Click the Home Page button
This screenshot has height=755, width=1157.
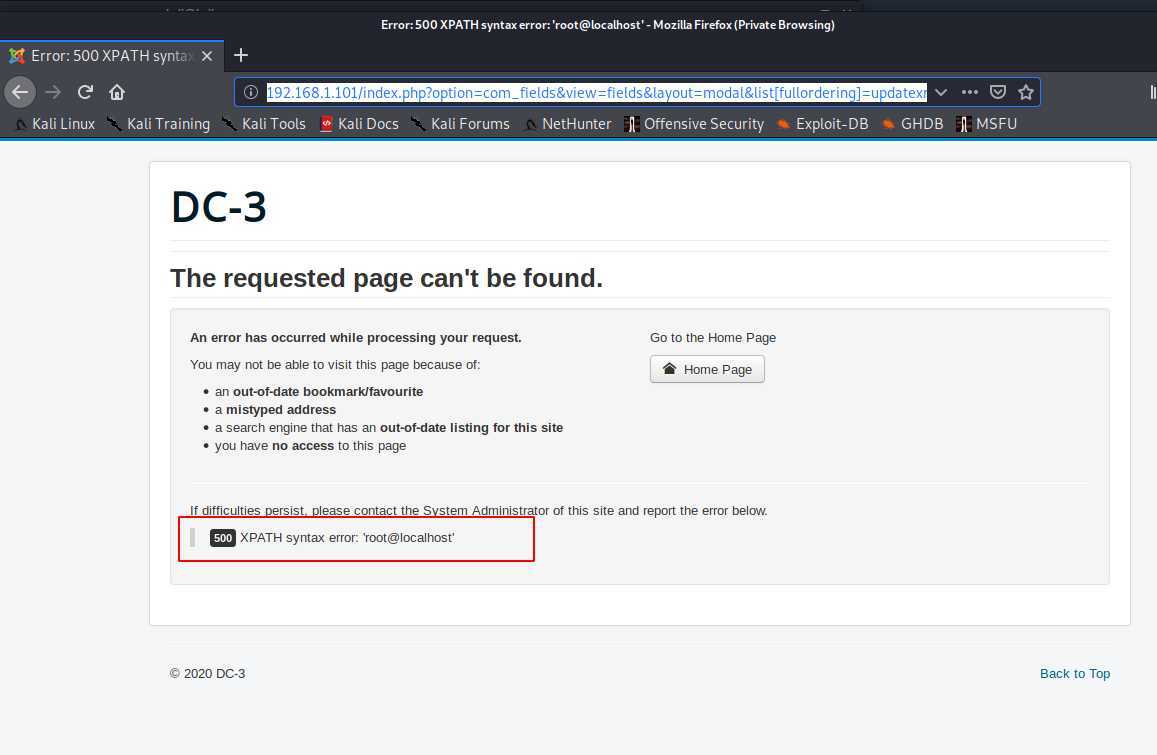click(x=707, y=369)
